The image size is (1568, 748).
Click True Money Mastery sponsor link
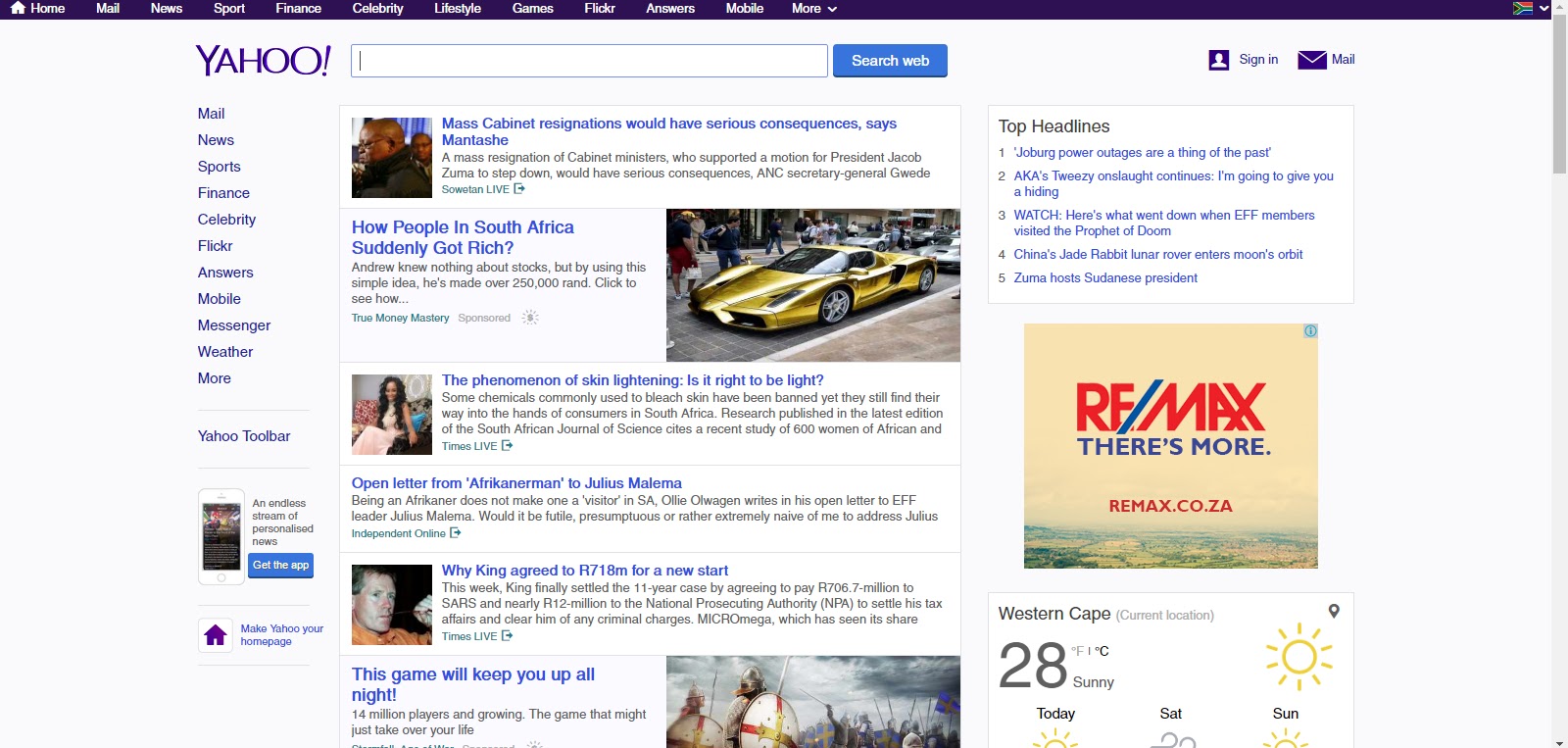(x=400, y=318)
